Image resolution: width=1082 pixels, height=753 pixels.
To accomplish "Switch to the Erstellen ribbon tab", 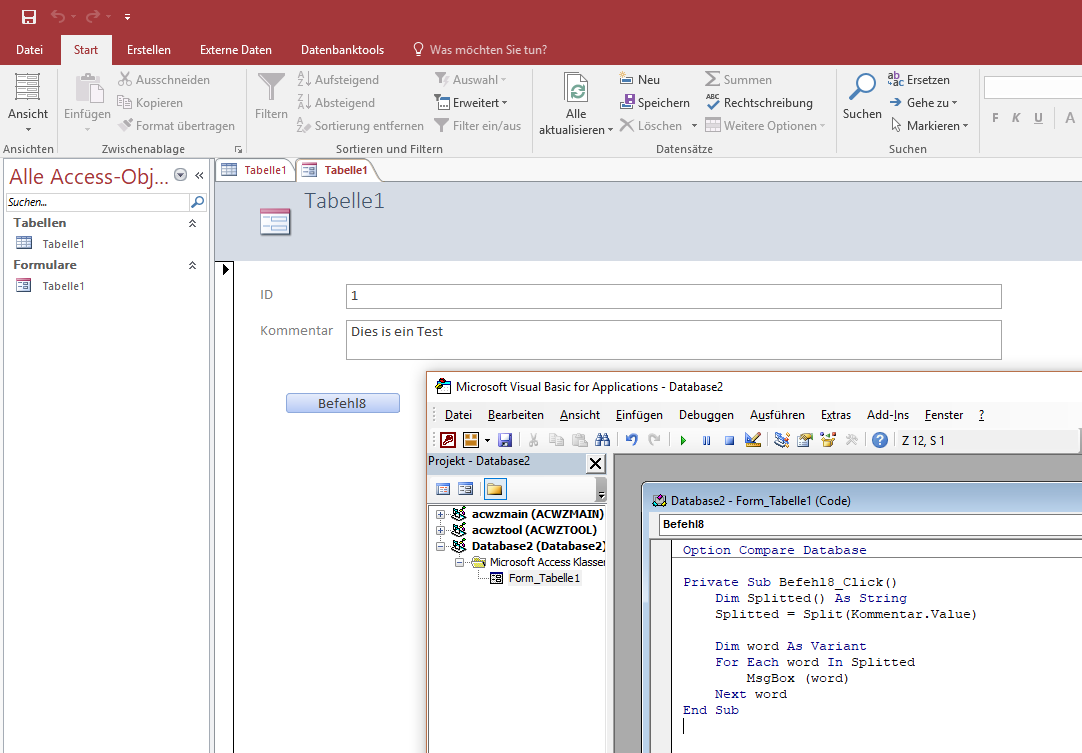I will (148, 50).
